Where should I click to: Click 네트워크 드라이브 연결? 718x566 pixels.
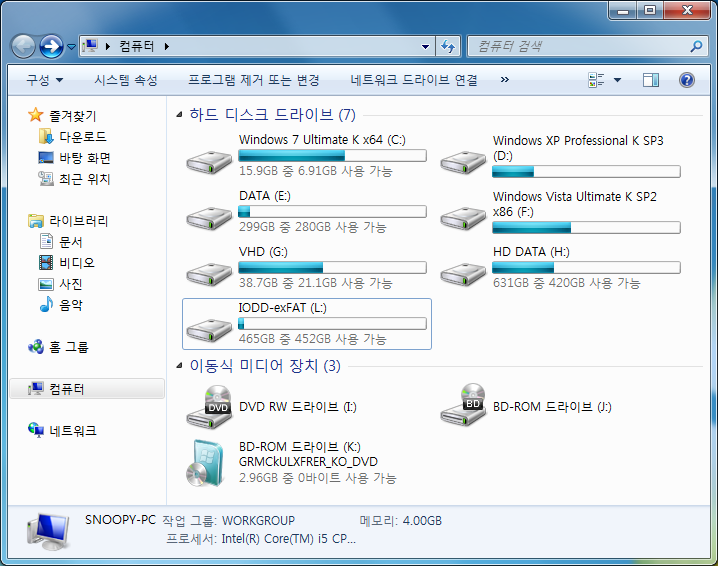[414, 80]
